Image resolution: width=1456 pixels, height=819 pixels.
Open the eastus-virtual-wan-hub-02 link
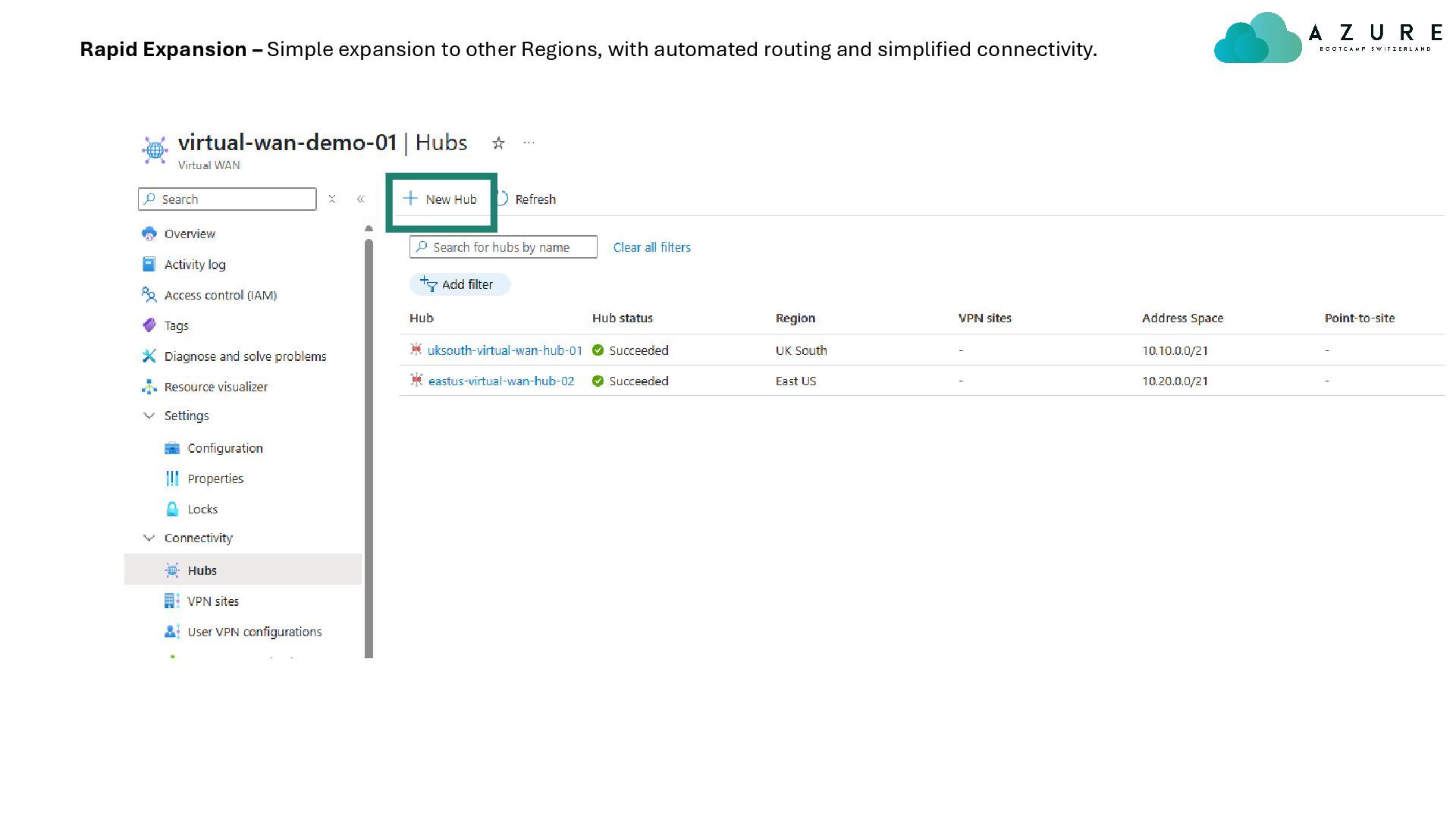tap(501, 381)
